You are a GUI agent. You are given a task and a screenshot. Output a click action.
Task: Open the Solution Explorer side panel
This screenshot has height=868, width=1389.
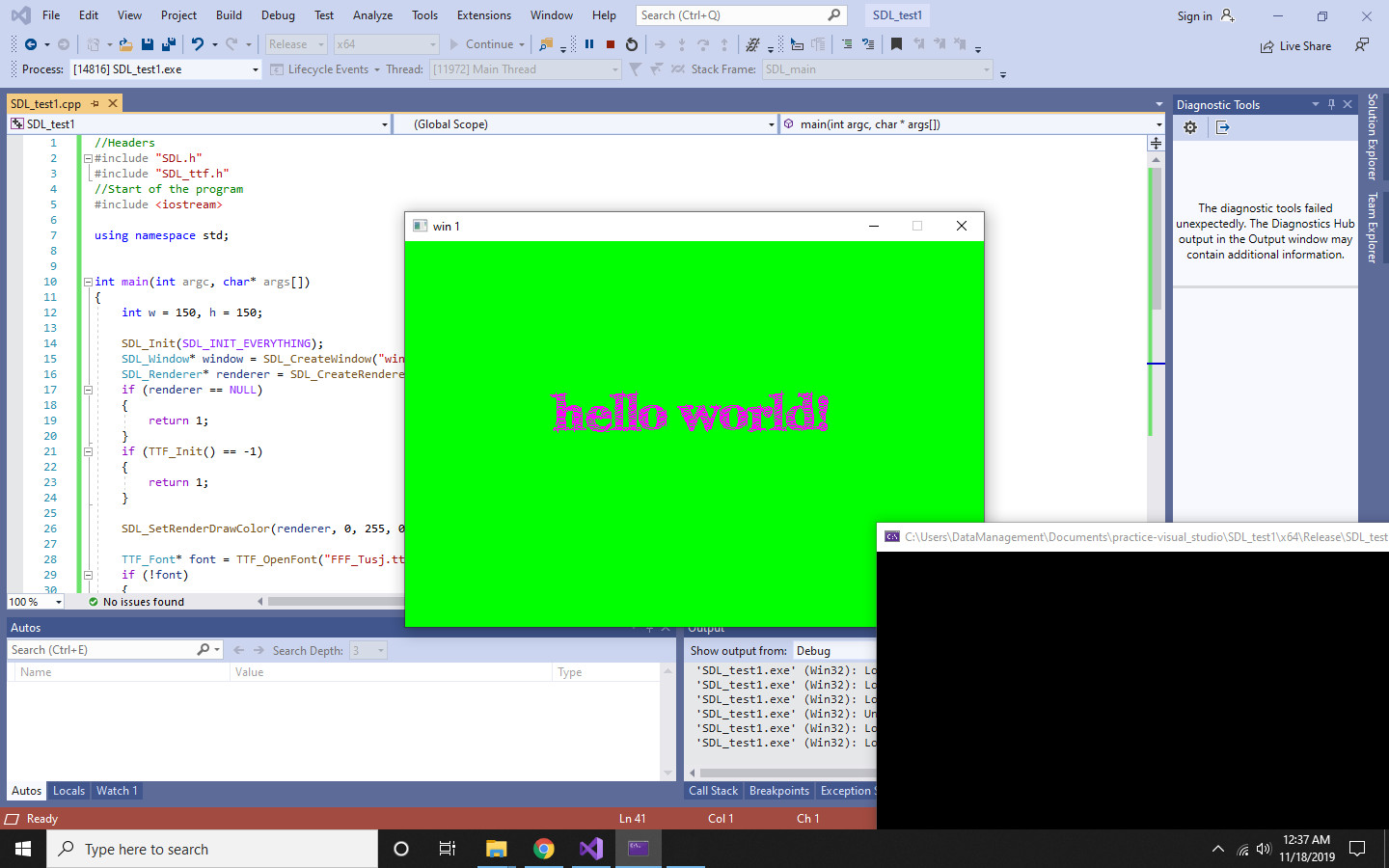[x=1373, y=135]
